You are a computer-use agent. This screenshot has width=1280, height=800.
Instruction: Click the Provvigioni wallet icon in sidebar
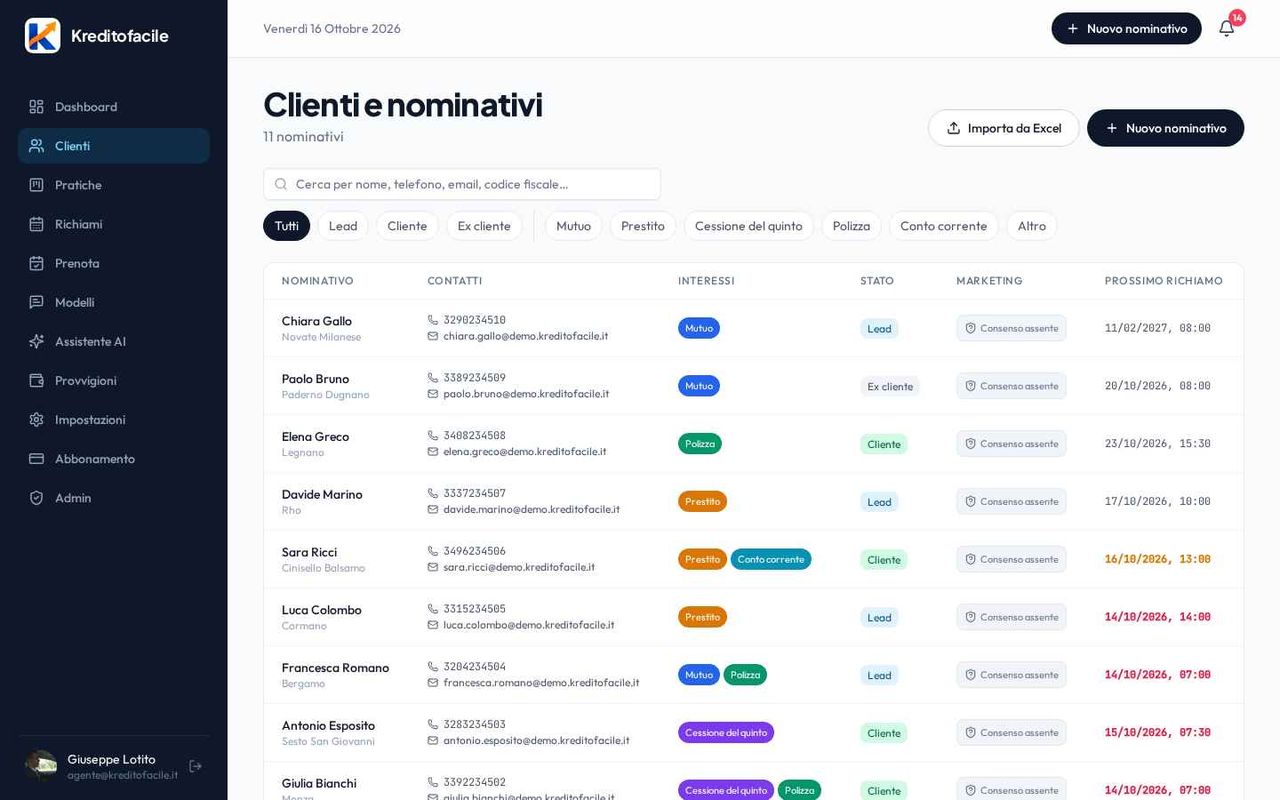pos(36,380)
